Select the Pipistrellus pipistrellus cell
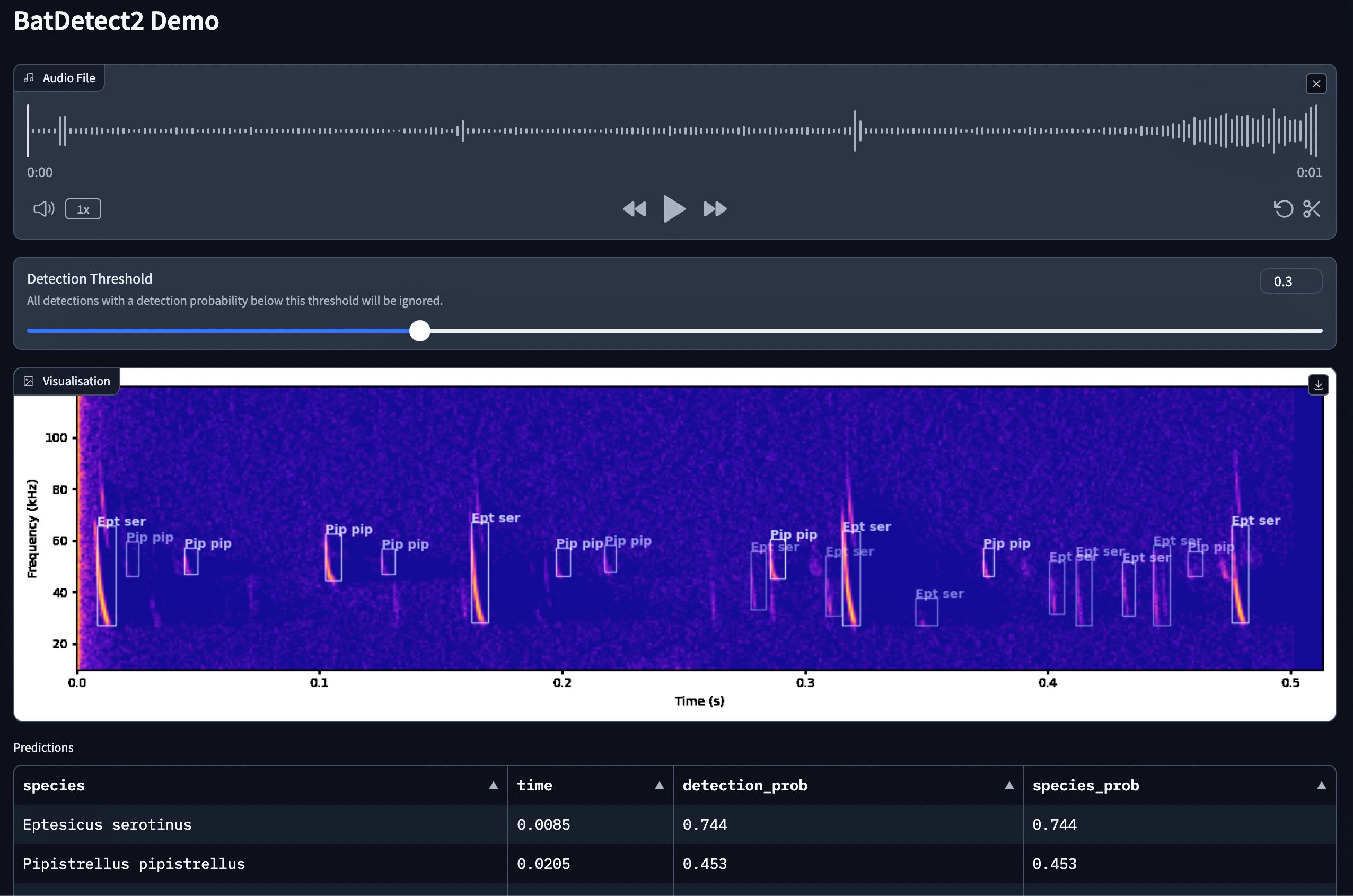This screenshot has width=1353, height=896. click(x=260, y=864)
